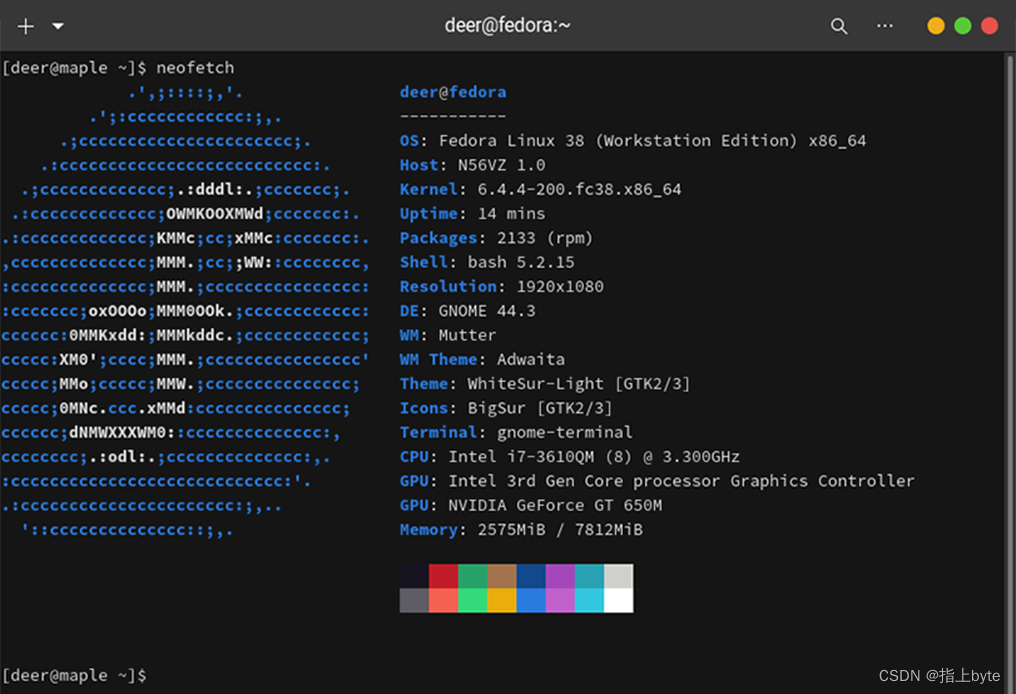Click the CSDN @指上byte watermark link
This screenshot has width=1016, height=694.
point(940,675)
